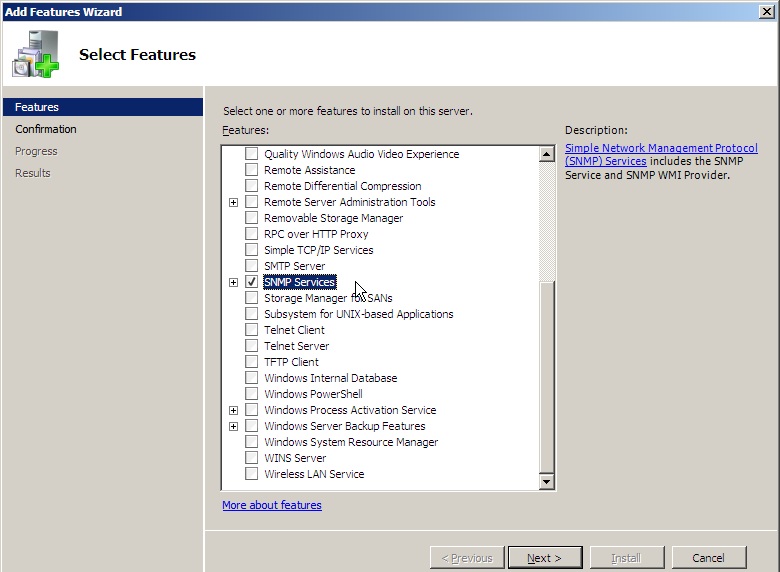Screen dimensions: 780x572
Task: Expand Windows Process Activation Service node
Action: coord(234,410)
